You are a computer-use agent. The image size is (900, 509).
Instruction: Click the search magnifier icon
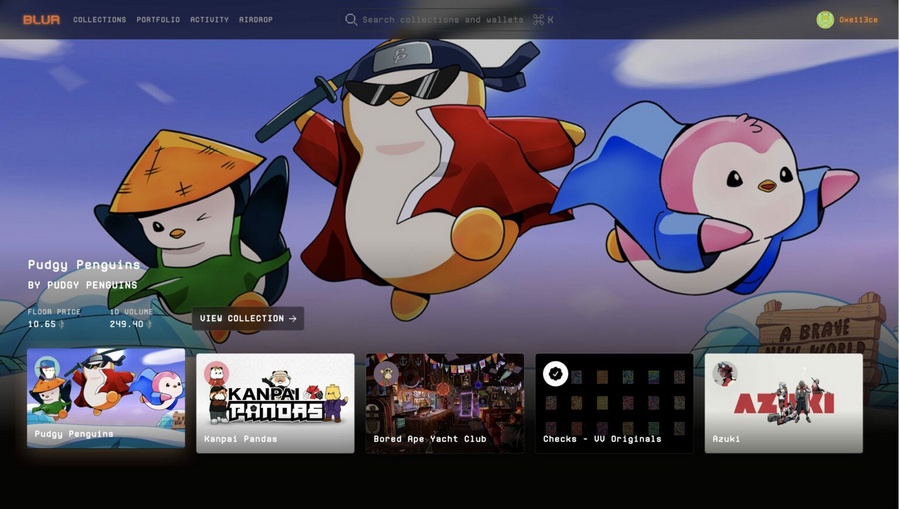pyautogui.click(x=351, y=20)
